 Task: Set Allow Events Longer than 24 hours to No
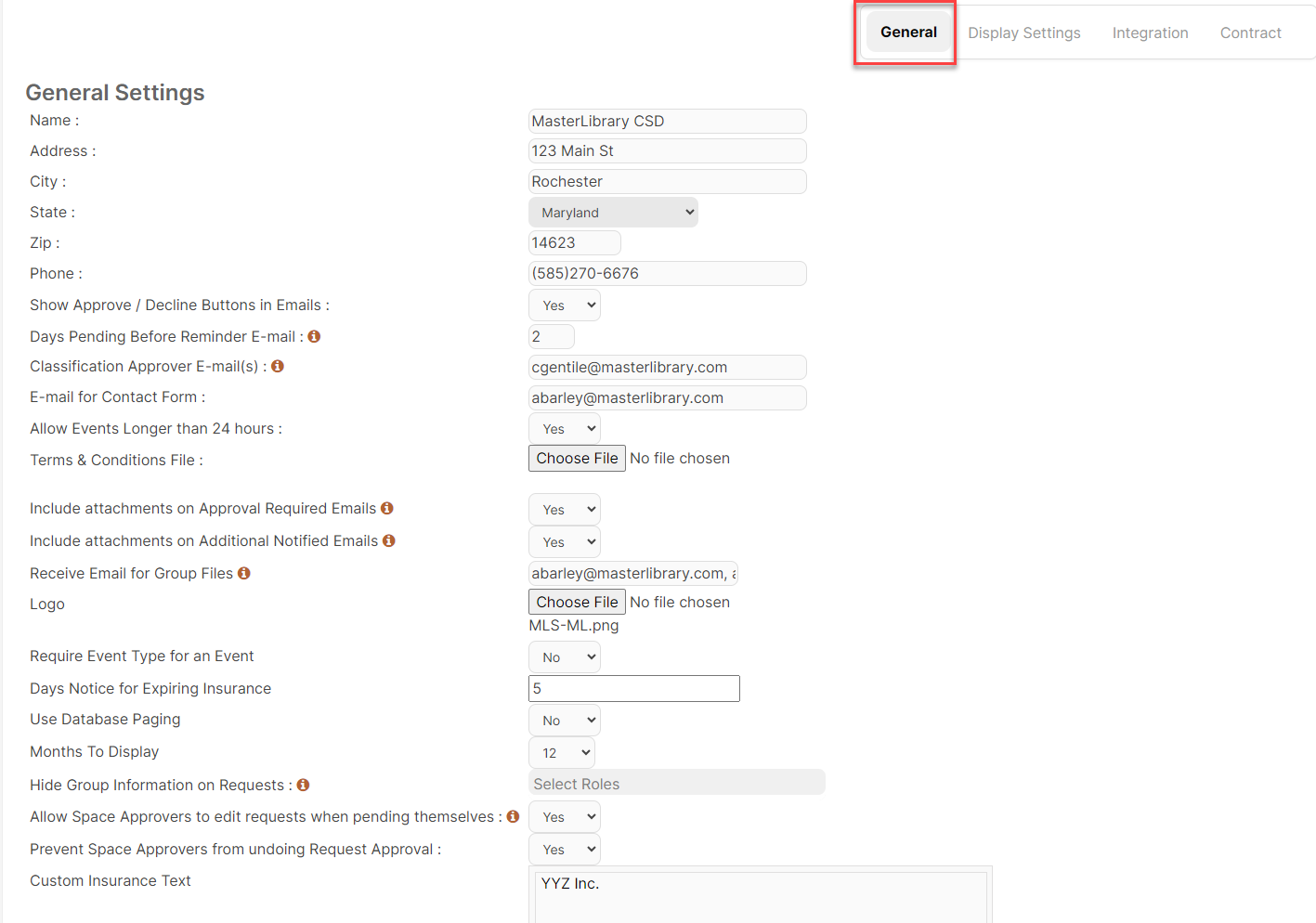pyautogui.click(x=564, y=428)
